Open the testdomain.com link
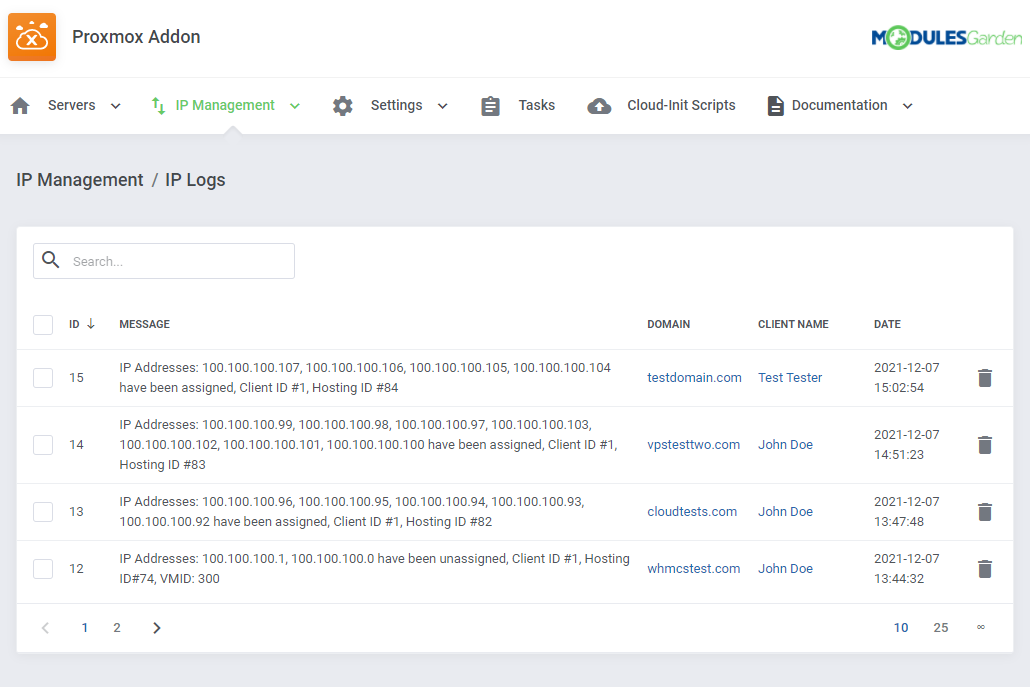The width and height of the screenshot is (1030, 687). [x=694, y=378]
